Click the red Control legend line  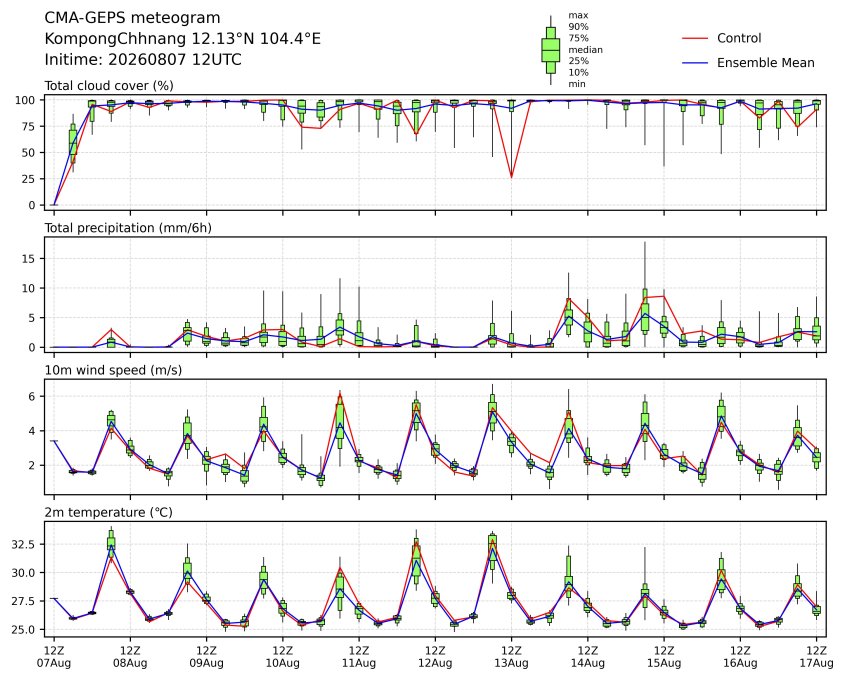pos(695,38)
